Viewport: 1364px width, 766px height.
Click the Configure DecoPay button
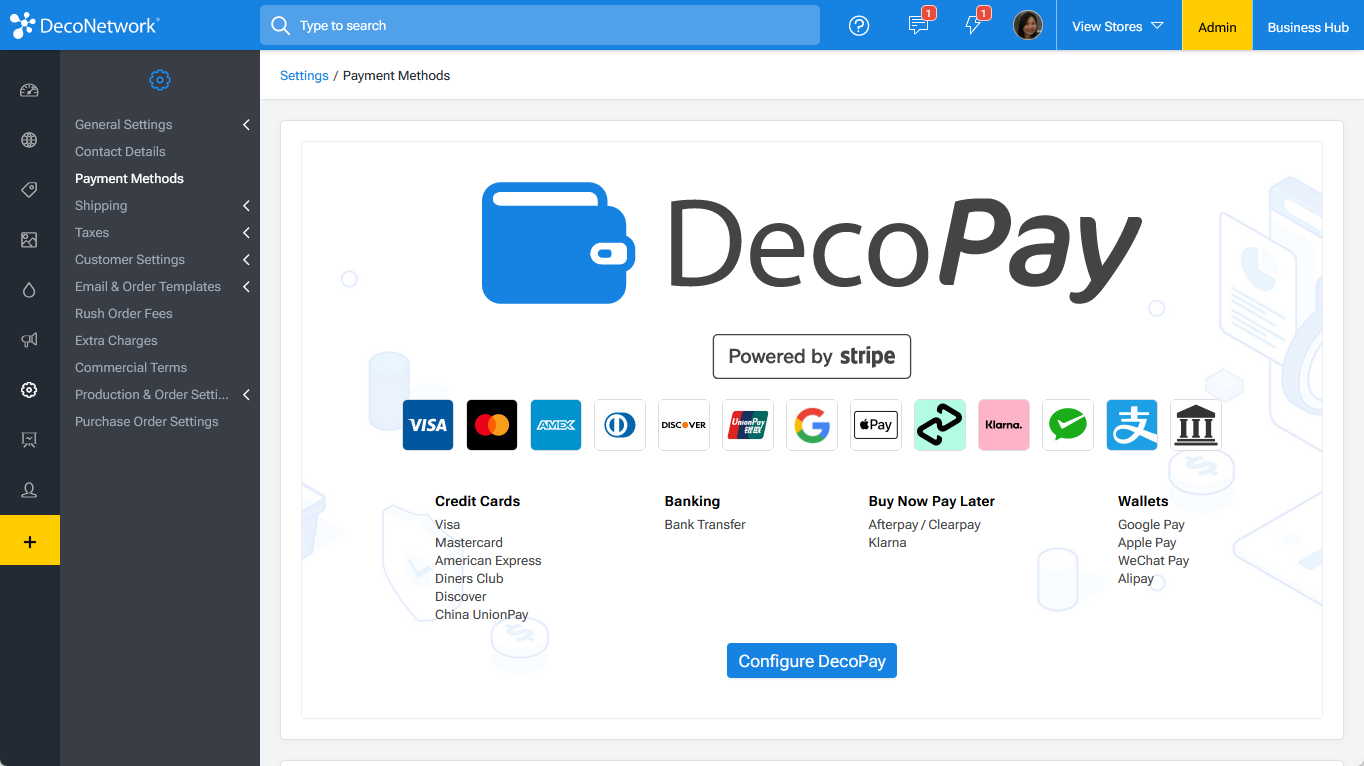(811, 660)
